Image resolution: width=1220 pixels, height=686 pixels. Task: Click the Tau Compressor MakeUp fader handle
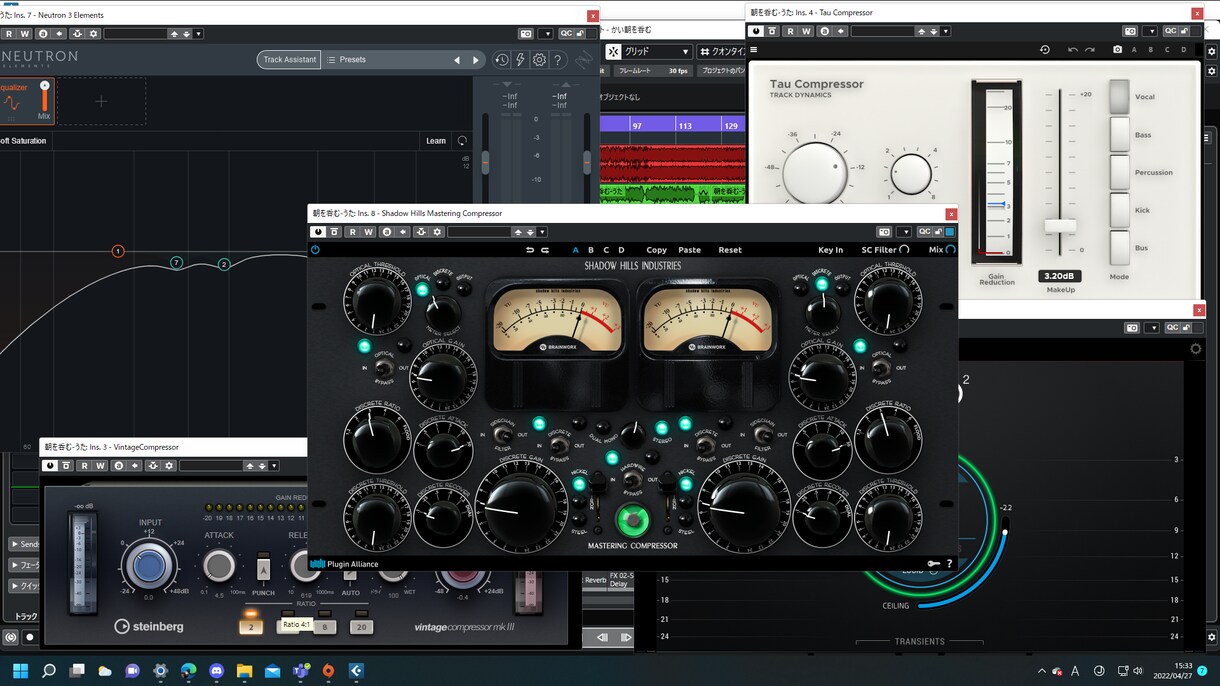tap(1060, 225)
